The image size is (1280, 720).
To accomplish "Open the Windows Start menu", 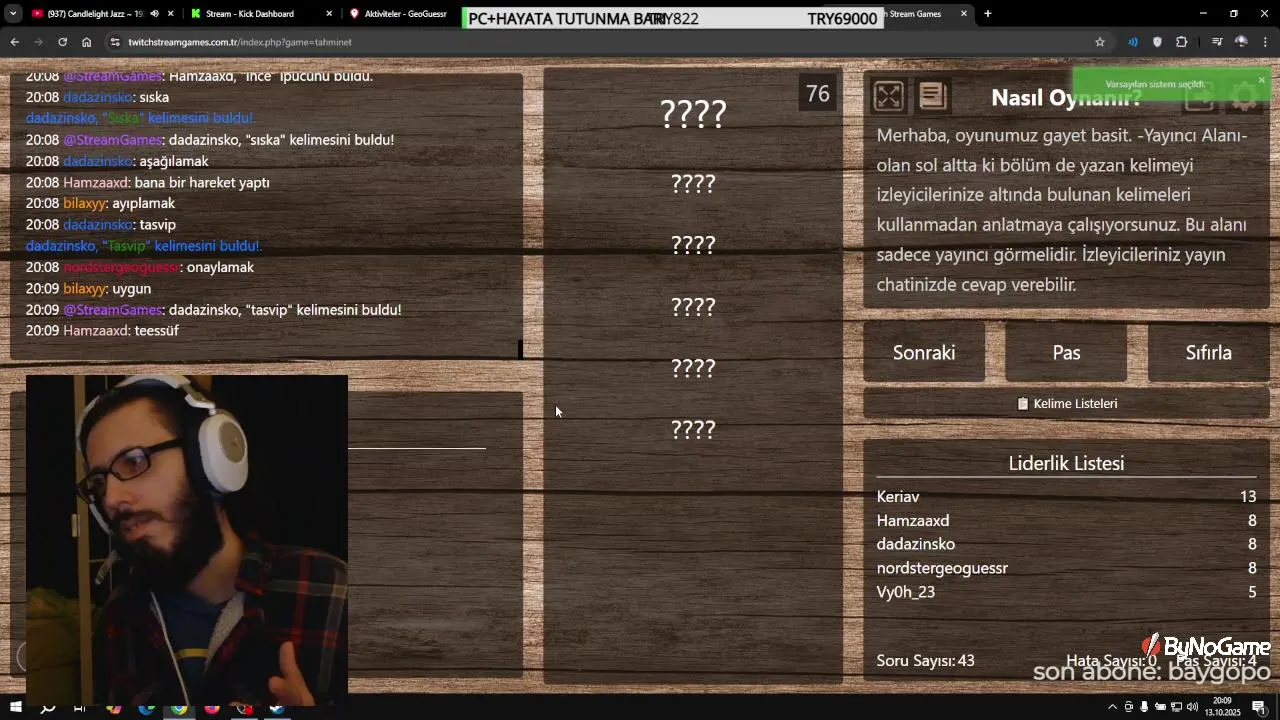I will click(x=15, y=708).
